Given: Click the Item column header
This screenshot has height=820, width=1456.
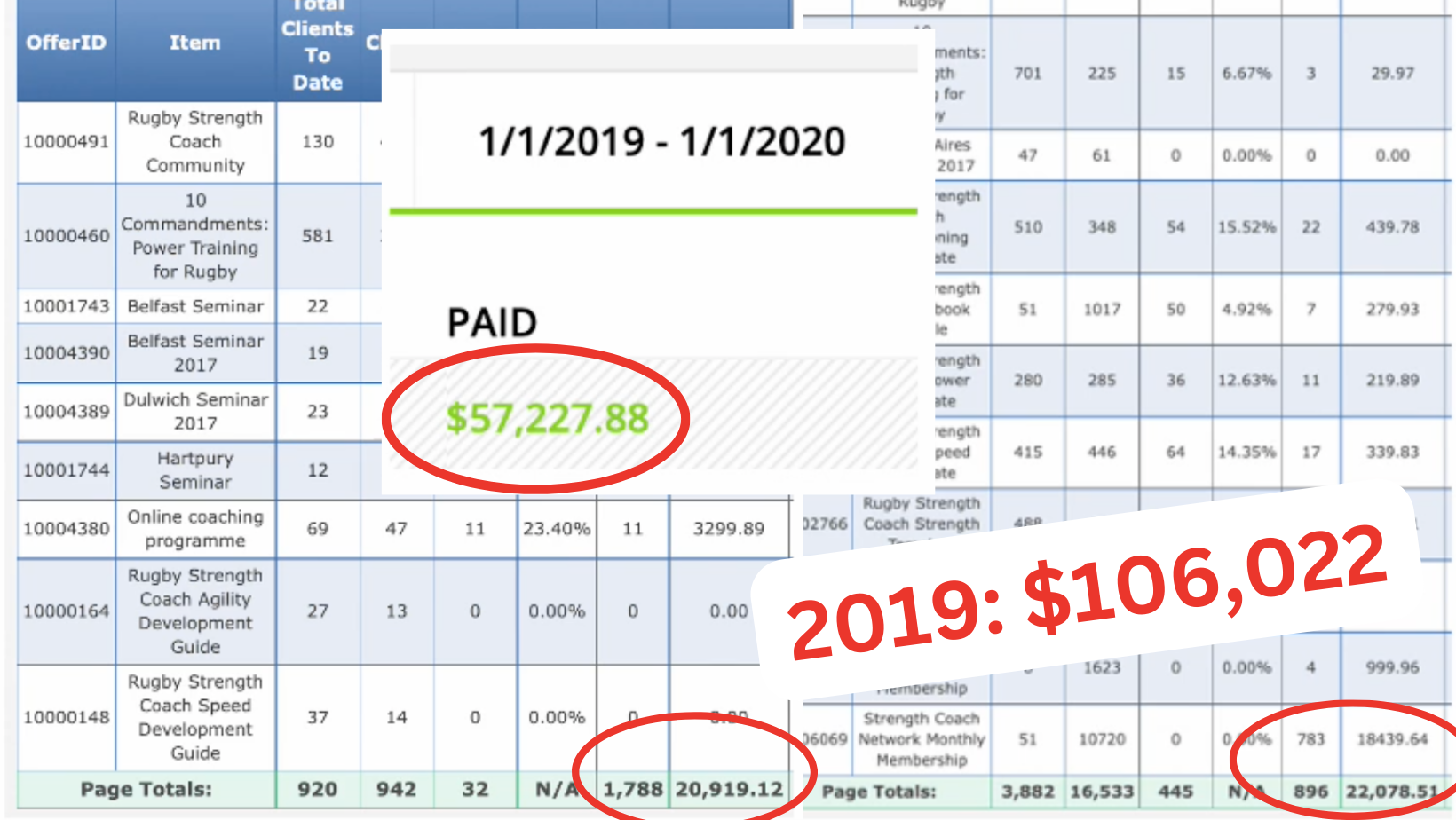Looking at the screenshot, I should coord(194,43).
